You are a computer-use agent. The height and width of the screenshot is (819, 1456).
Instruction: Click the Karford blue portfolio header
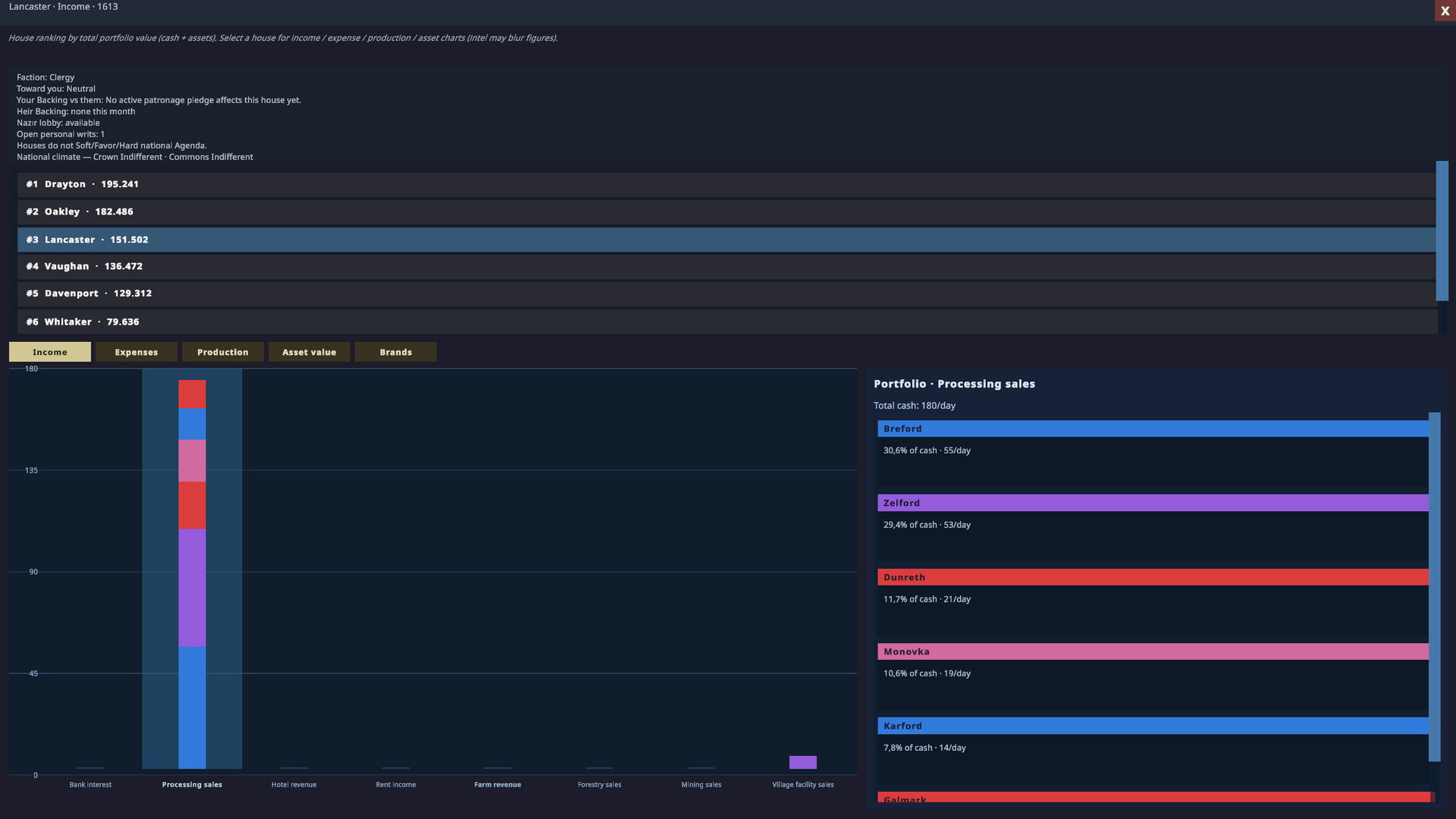pos(1153,726)
